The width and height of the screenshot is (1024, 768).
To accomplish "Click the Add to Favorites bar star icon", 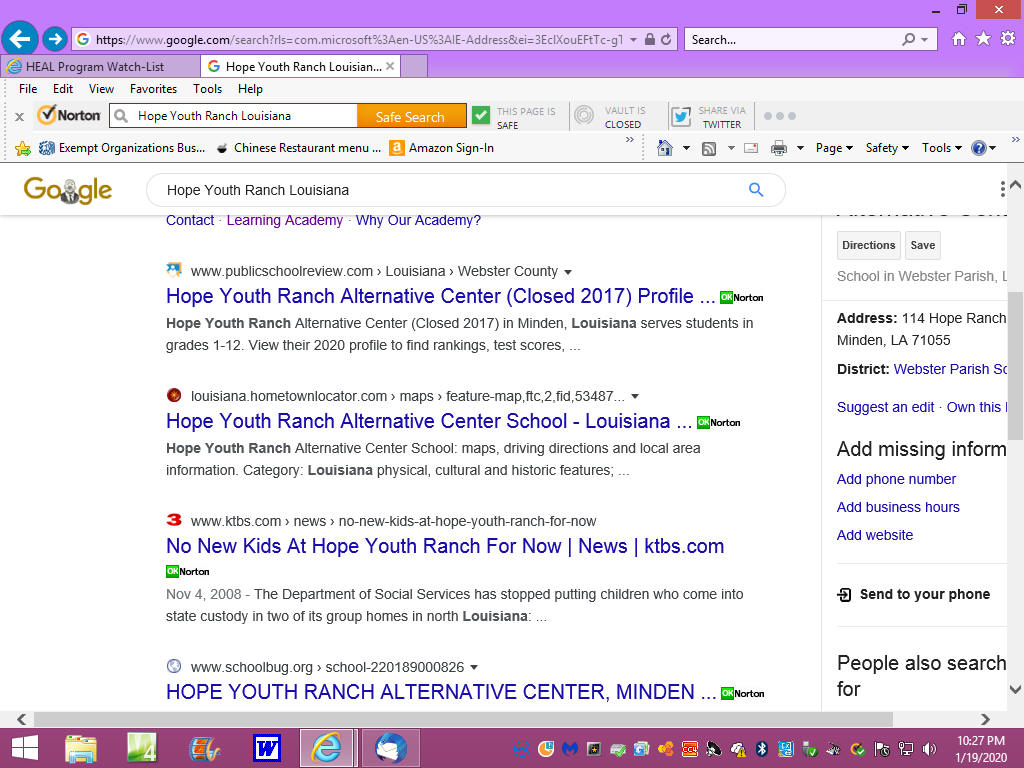I will point(23,148).
